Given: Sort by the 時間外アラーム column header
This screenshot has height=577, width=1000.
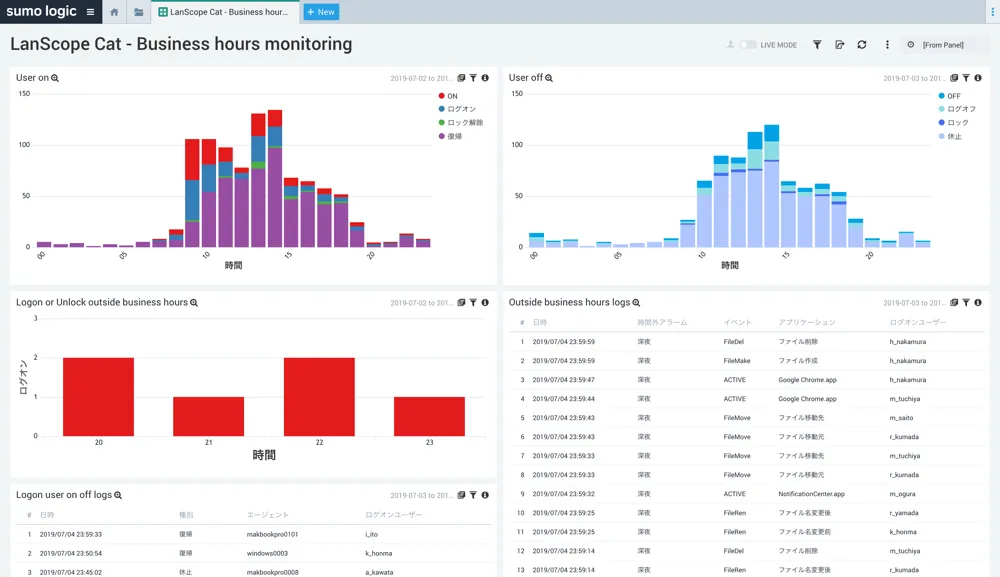Looking at the screenshot, I should point(662,323).
